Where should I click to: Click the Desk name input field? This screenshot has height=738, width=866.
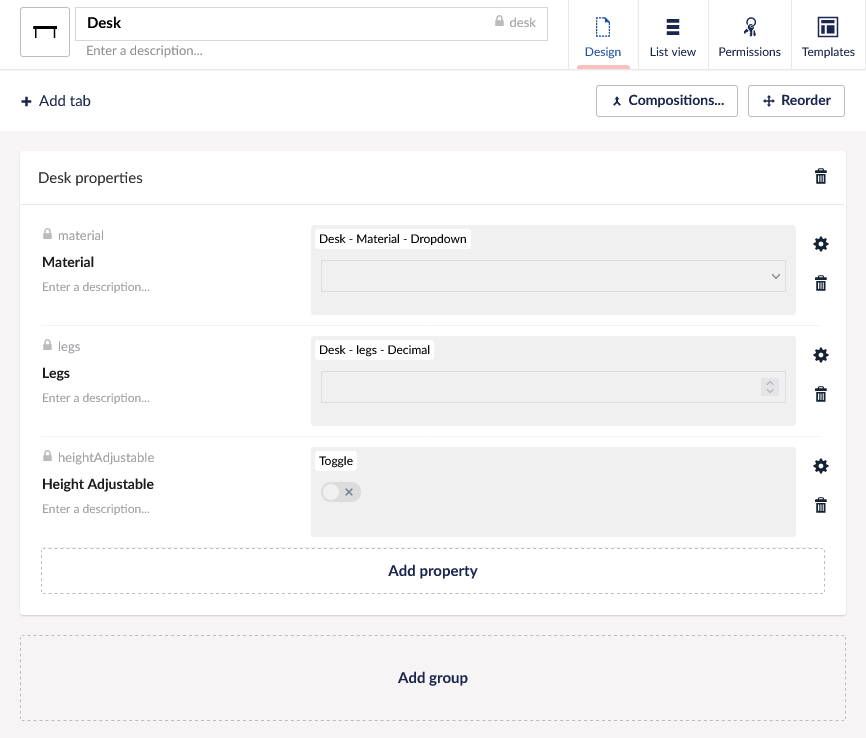point(285,23)
